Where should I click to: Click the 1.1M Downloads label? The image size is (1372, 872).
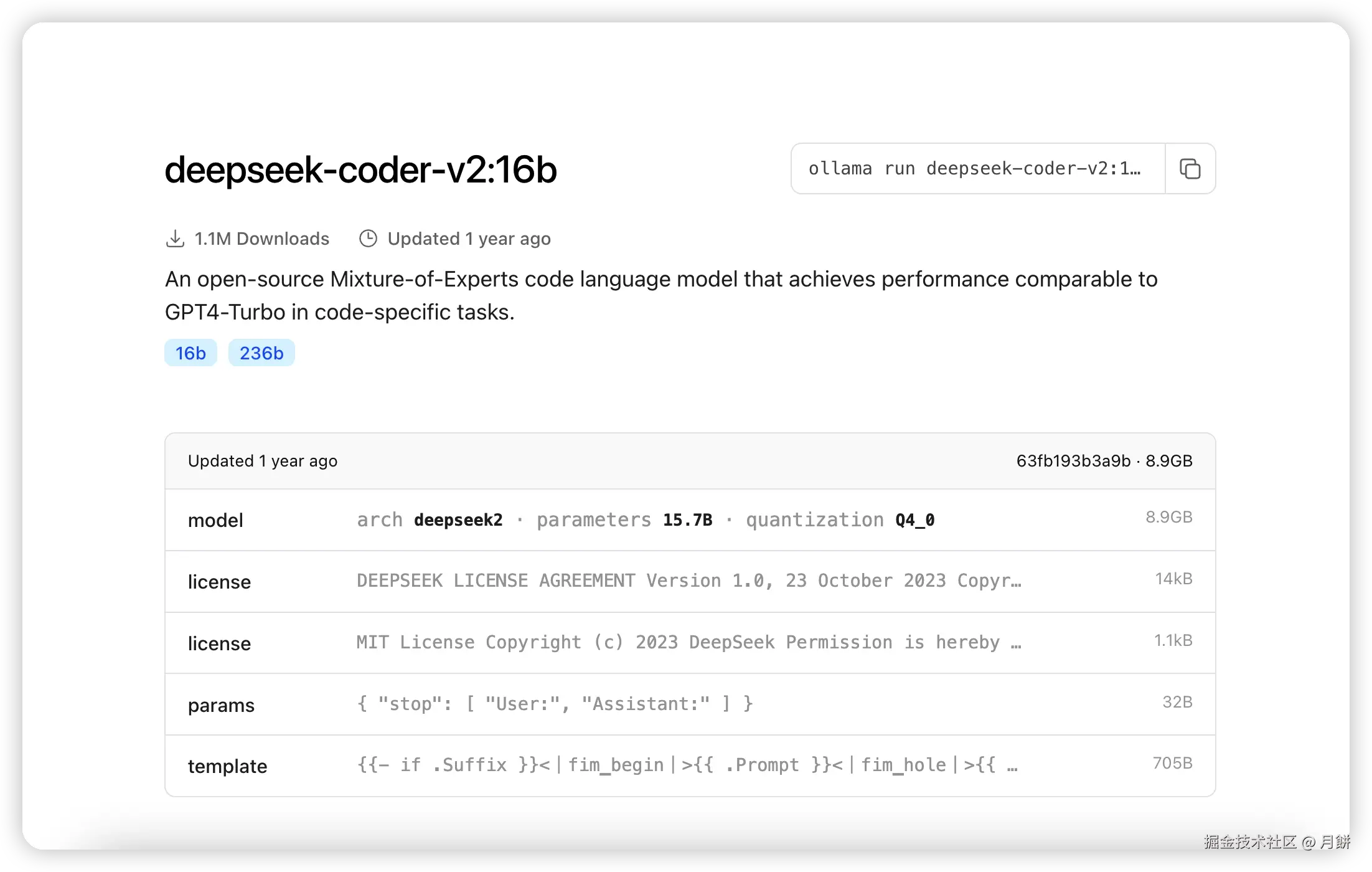tap(261, 239)
